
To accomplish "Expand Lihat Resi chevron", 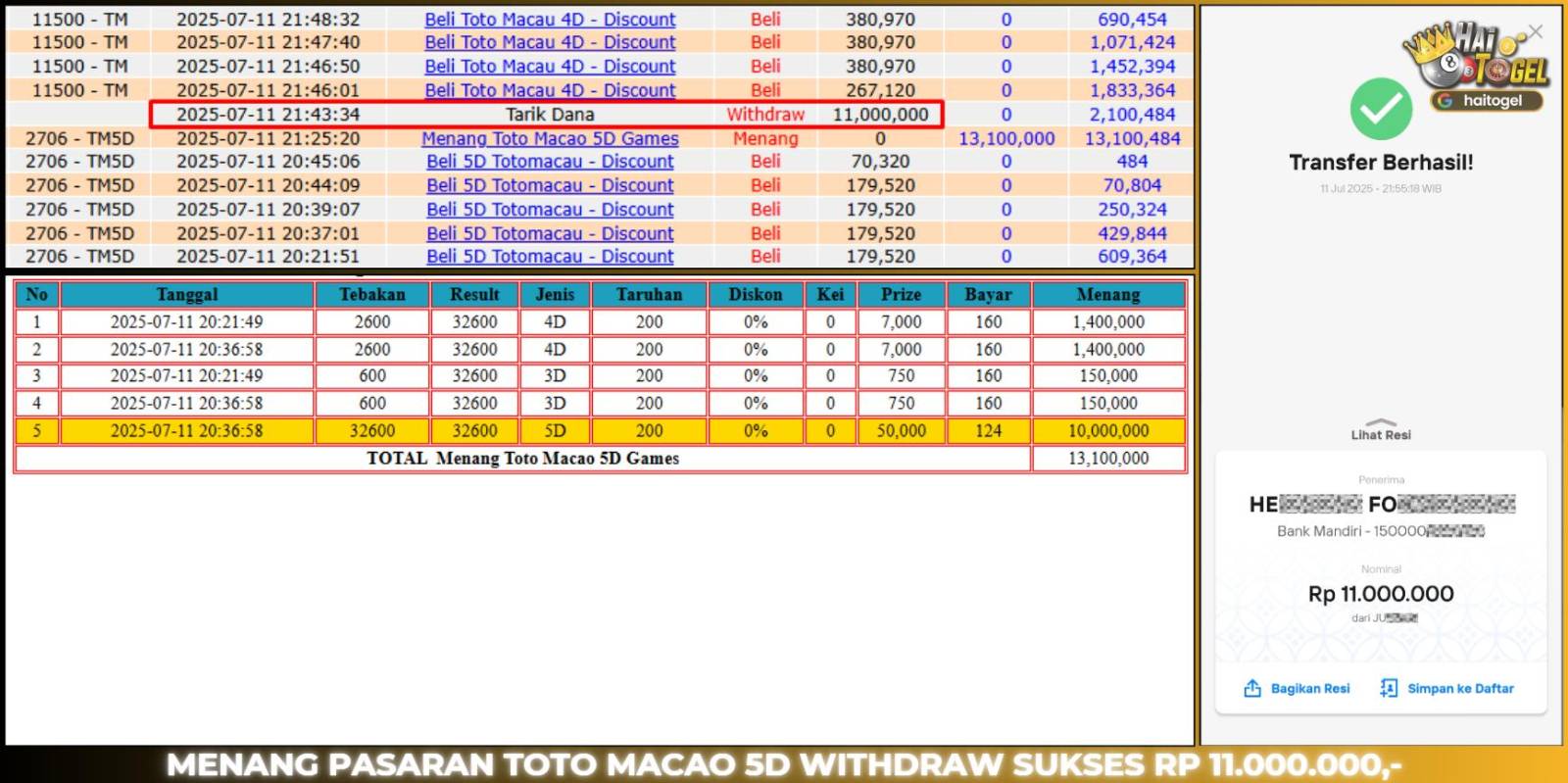I will click(x=1381, y=422).
